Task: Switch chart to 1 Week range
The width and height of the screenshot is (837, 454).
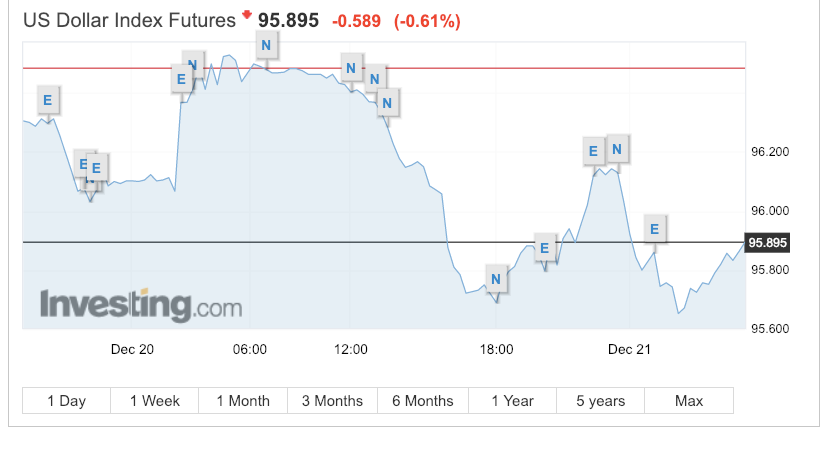Action: tap(155, 401)
